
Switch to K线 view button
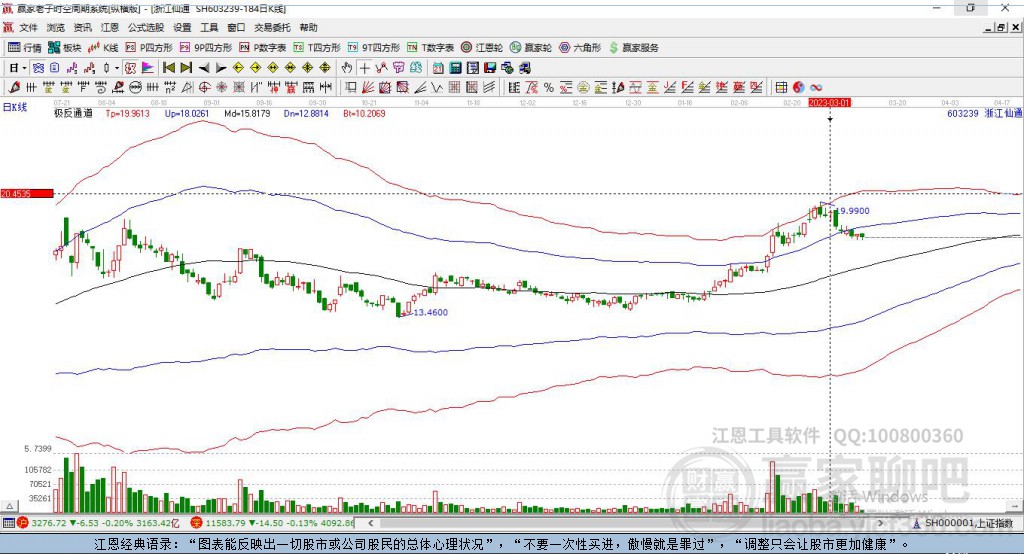coord(103,48)
